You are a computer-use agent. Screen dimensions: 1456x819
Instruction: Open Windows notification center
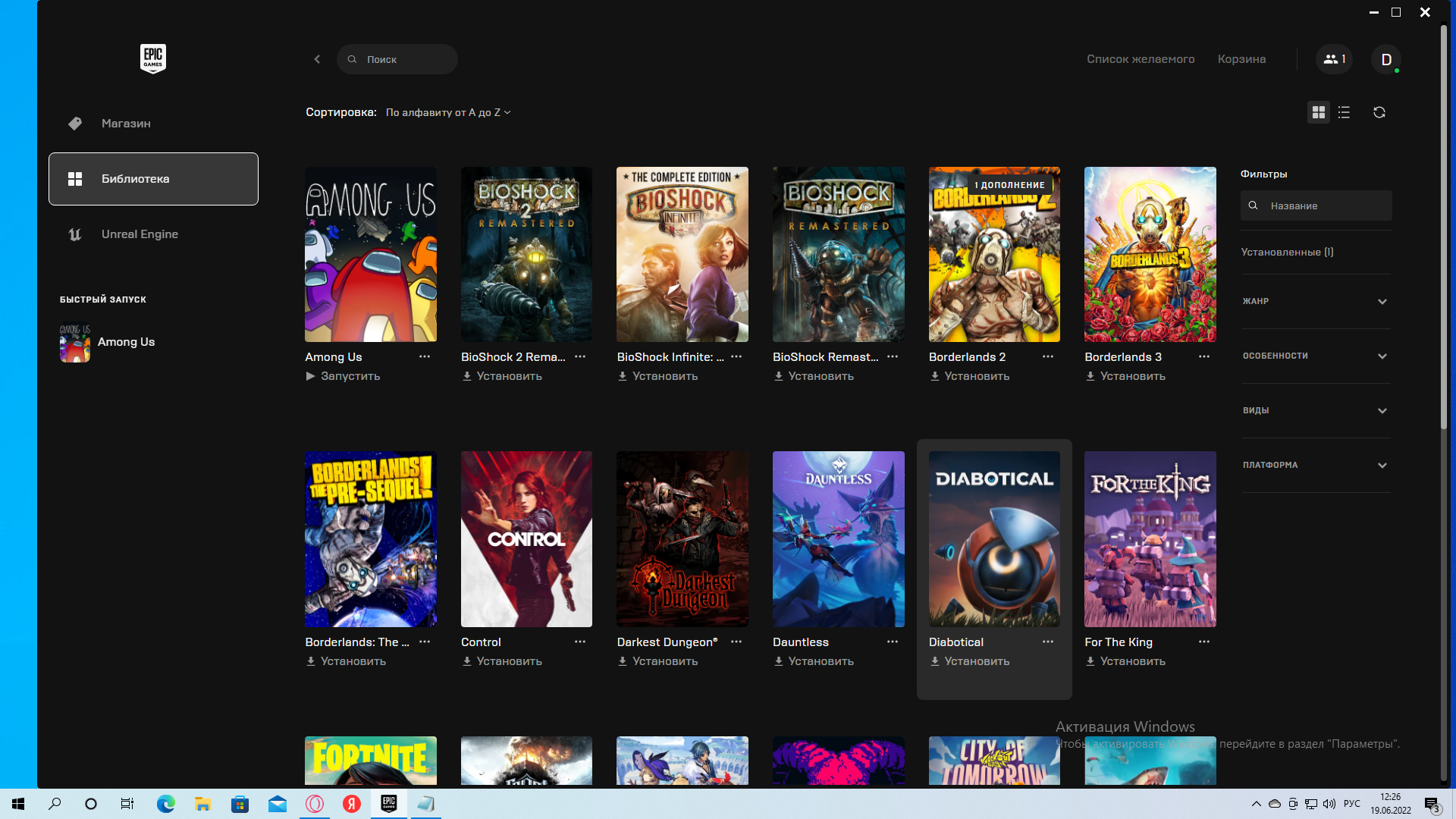[x=1432, y=804]
